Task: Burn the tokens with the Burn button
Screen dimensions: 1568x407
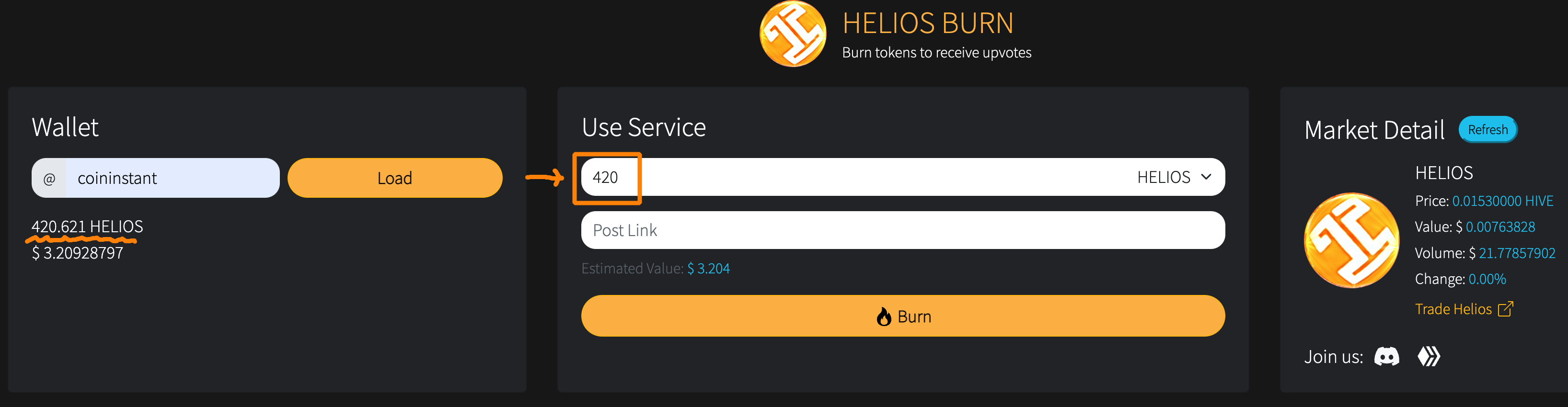Action: point(903,316)
